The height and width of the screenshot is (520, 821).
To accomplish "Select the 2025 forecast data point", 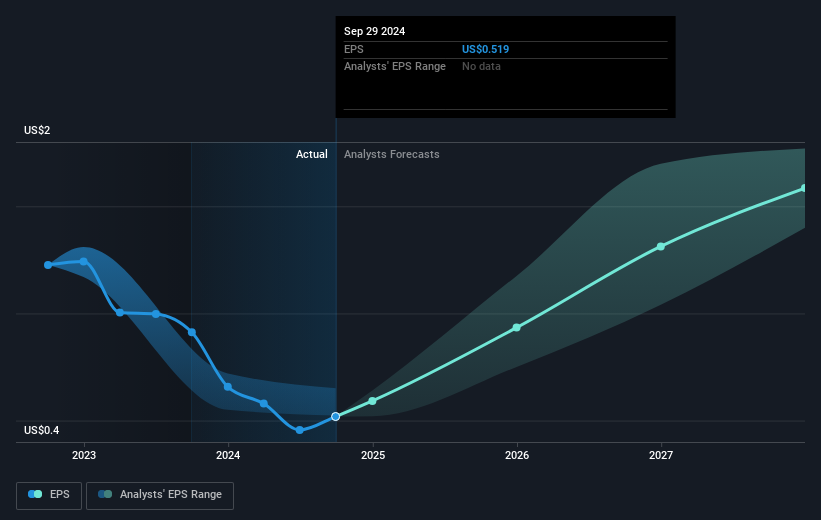I will [x=372, y=401].
